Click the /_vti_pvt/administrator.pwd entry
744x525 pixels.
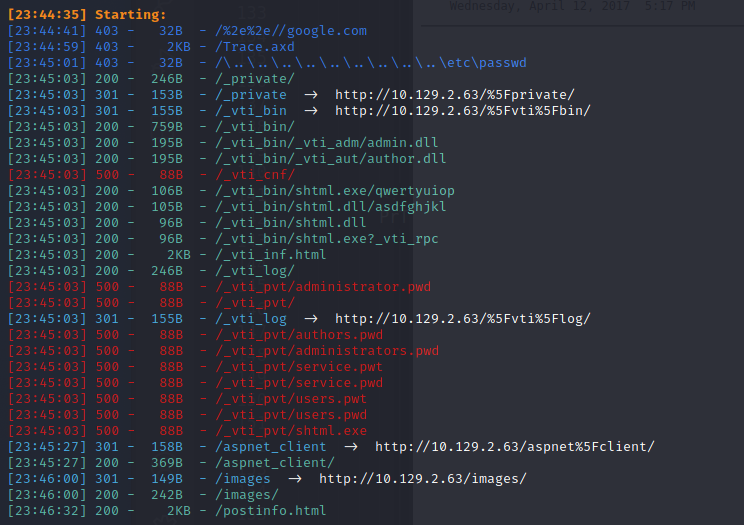point(322,287)
